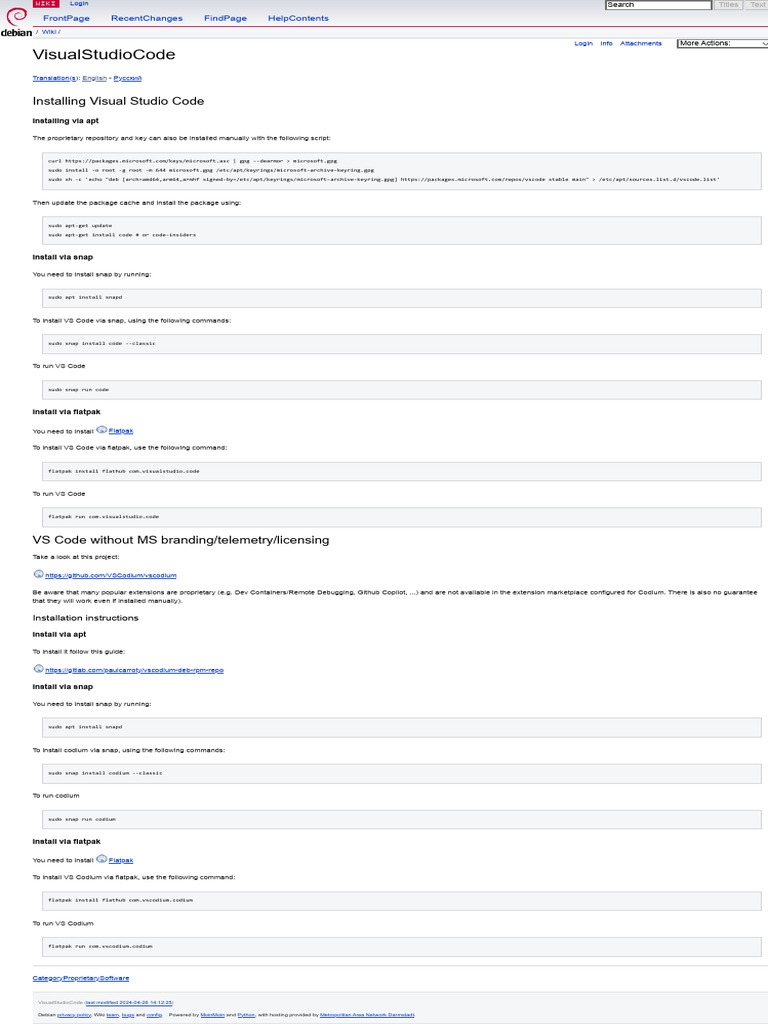
Task: Click the Text search button
Action: (x=757, y=5)
